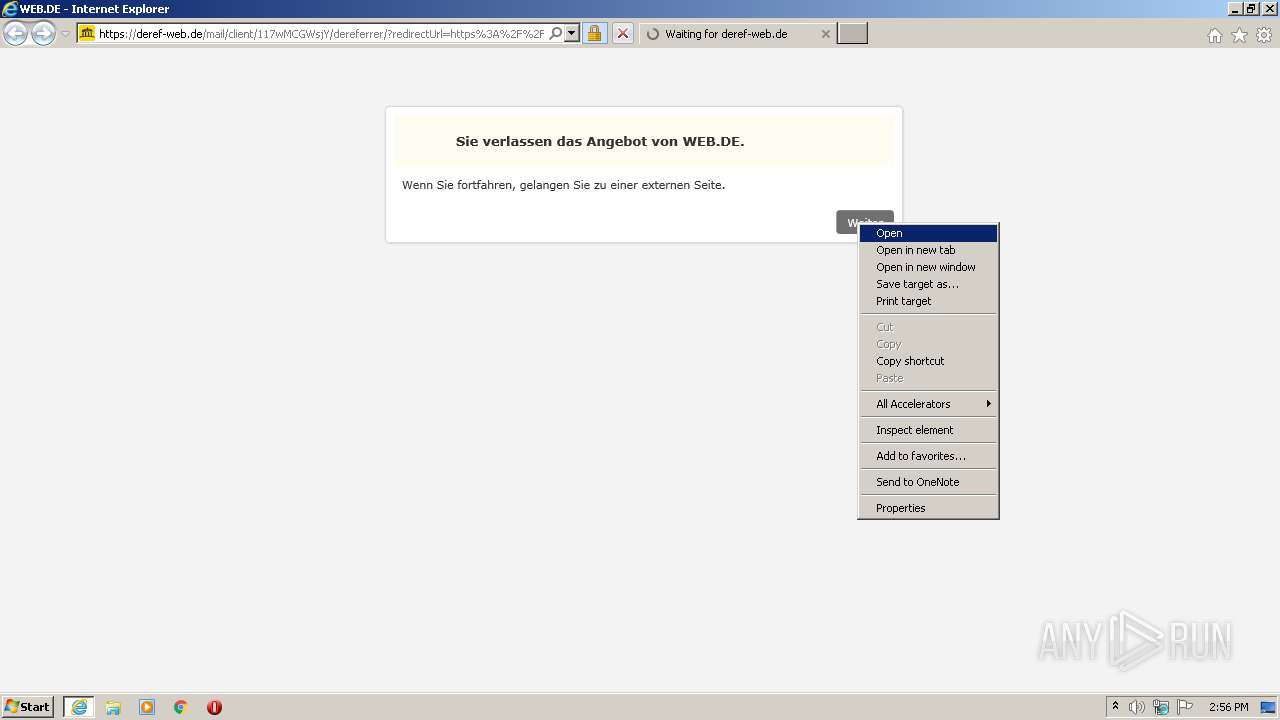
Task: Select Send to OneNote
Action: pyautogui.click(x=928, y=482)
